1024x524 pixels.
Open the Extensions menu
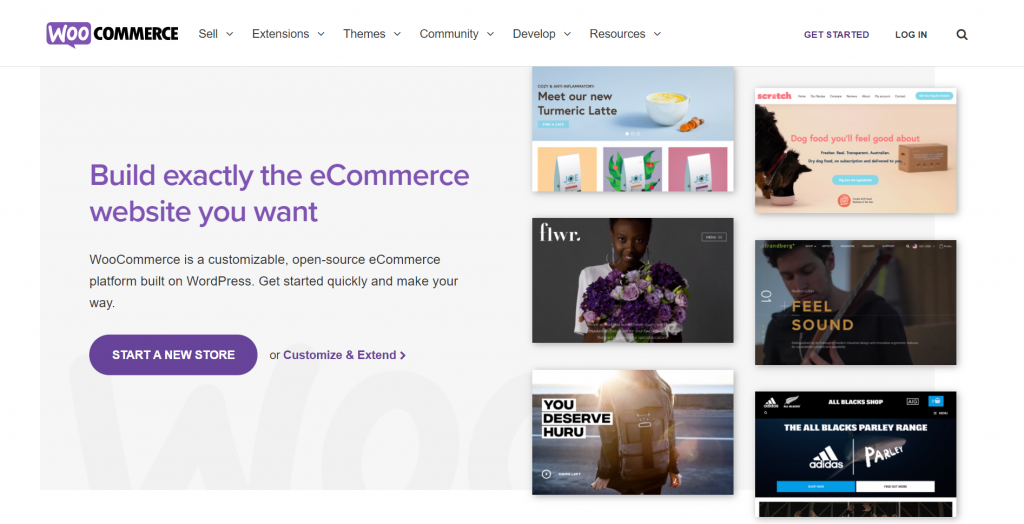tap(281, 34)
